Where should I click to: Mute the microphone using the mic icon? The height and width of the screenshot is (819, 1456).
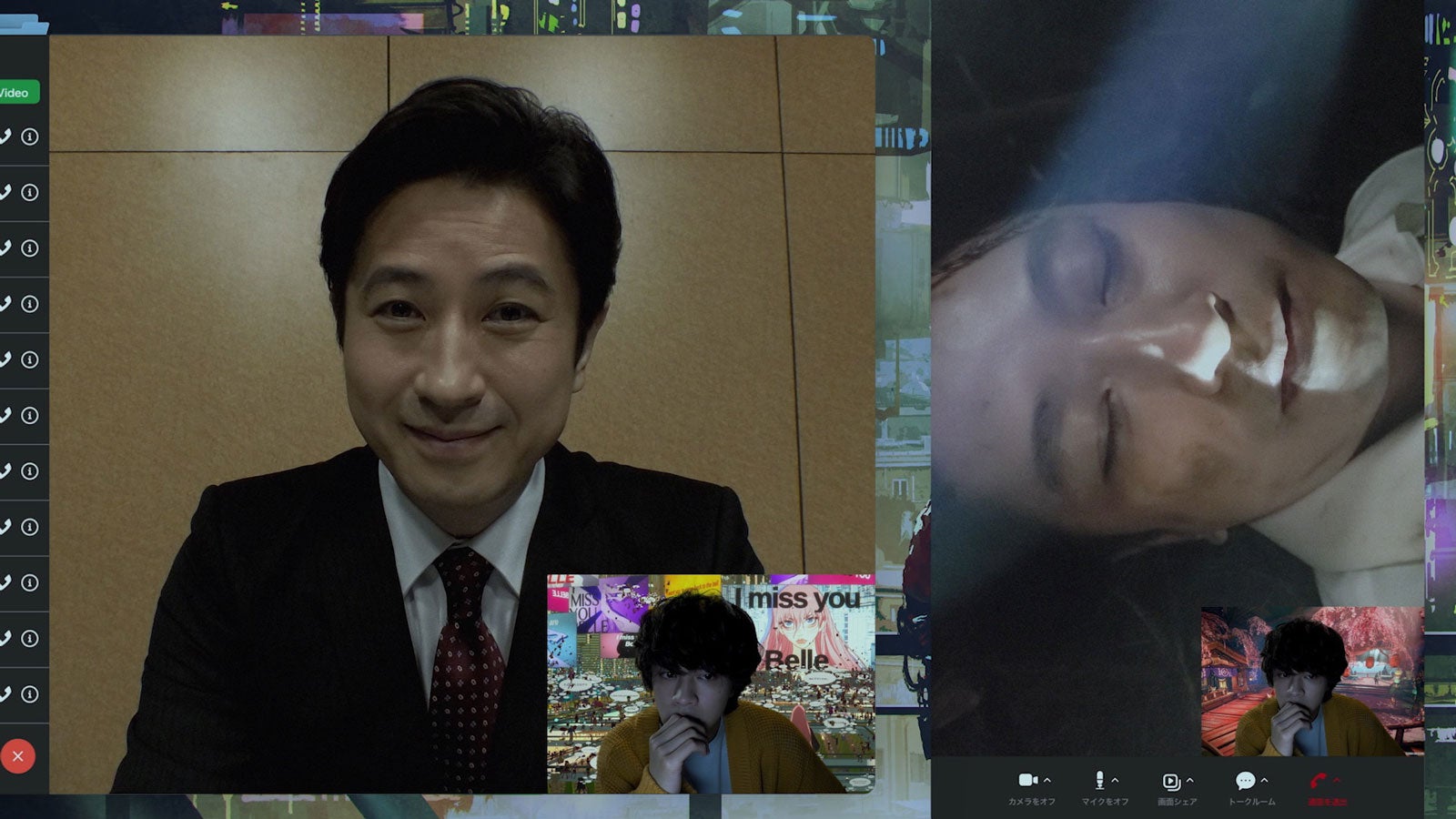tap(1099, 780)
